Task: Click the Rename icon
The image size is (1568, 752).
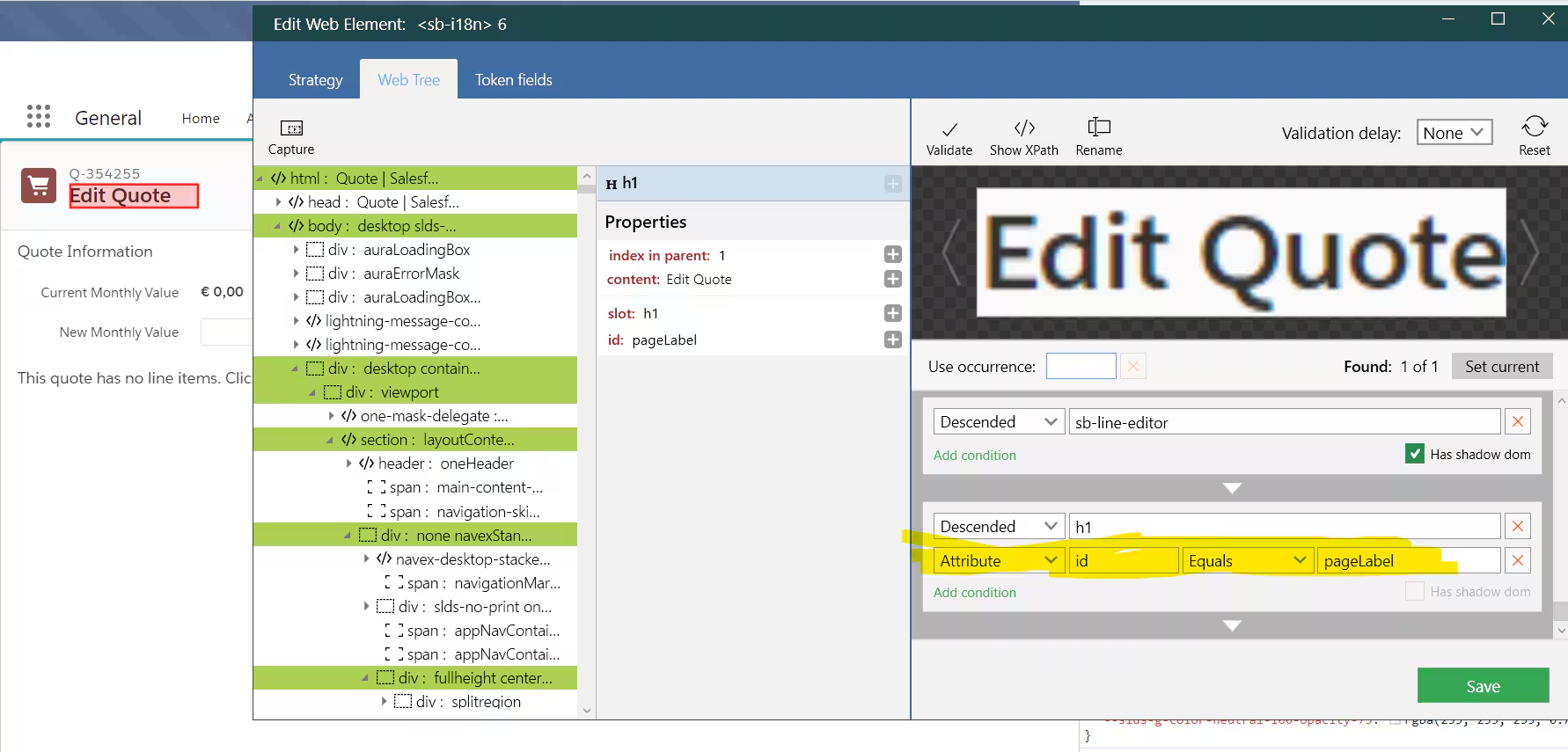Action: (1098, 128)
